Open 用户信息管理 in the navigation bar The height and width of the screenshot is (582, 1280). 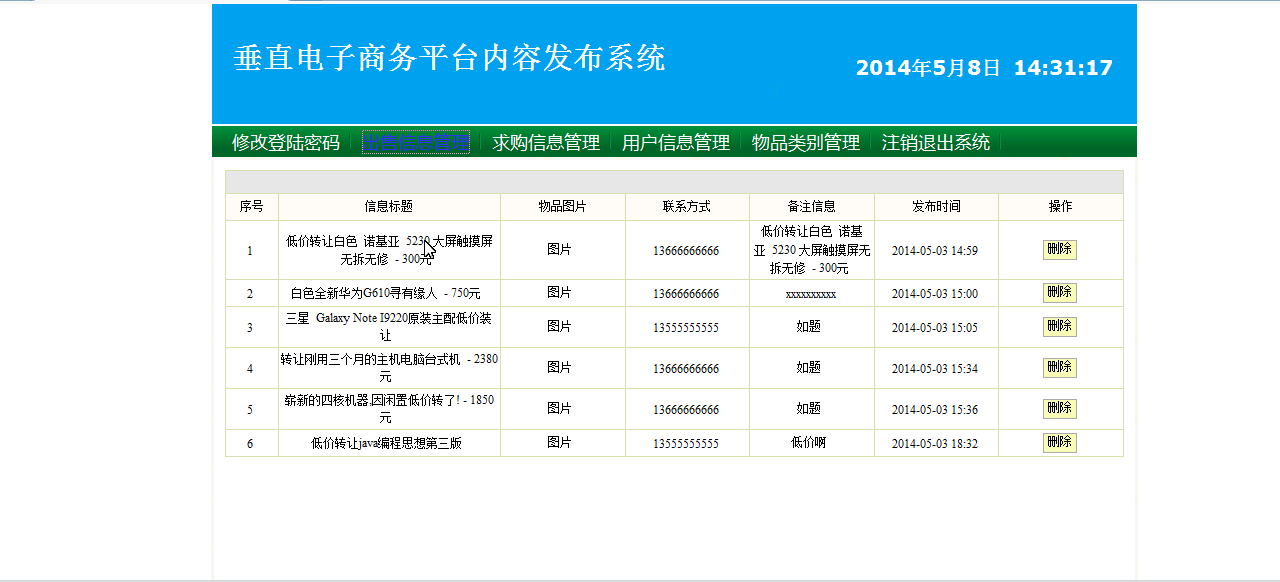676,143
